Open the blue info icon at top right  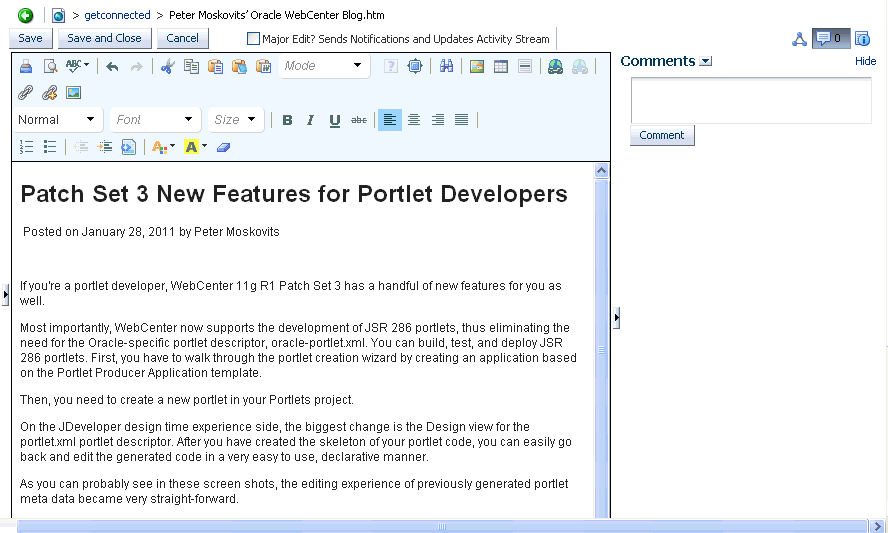pos(862,39)
